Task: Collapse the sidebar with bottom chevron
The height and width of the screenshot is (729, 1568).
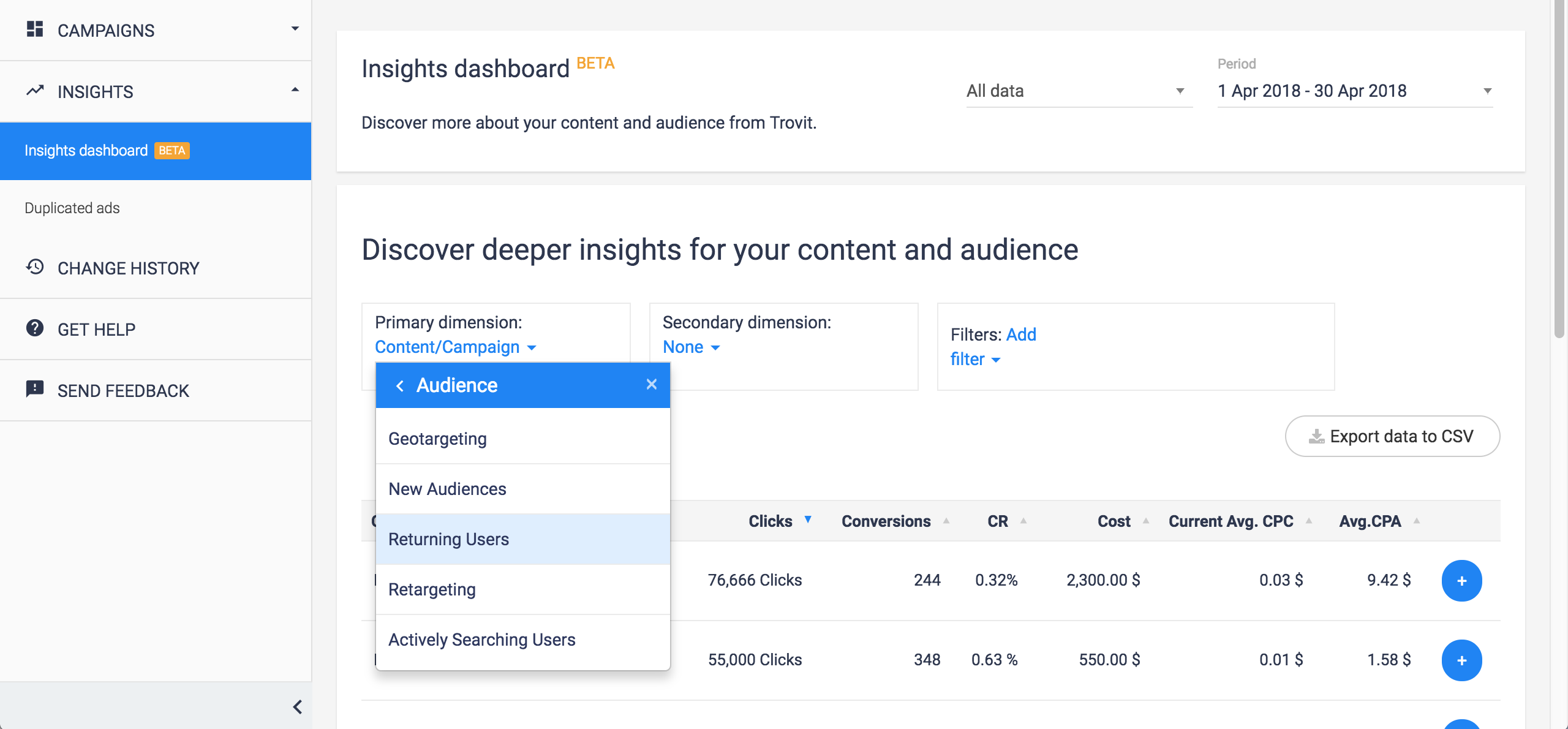Action: click(297, 707)
